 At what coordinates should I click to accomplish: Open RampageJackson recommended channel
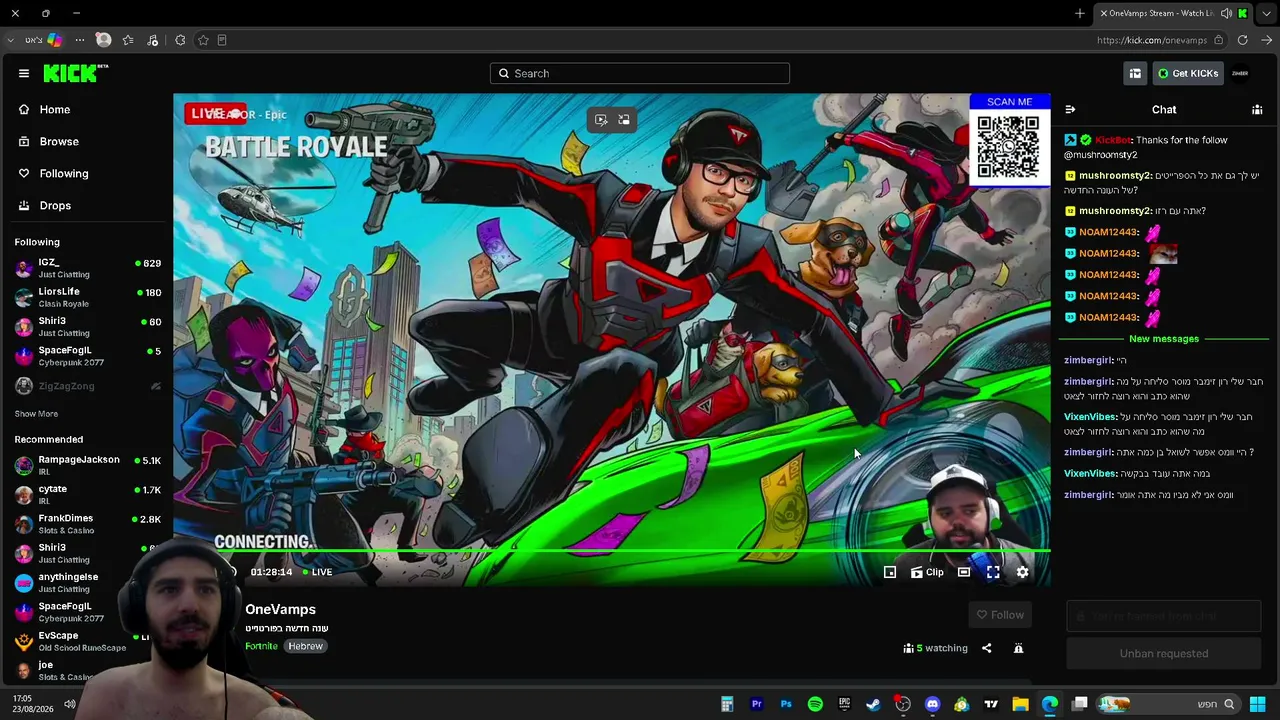[x=88, y=465]
